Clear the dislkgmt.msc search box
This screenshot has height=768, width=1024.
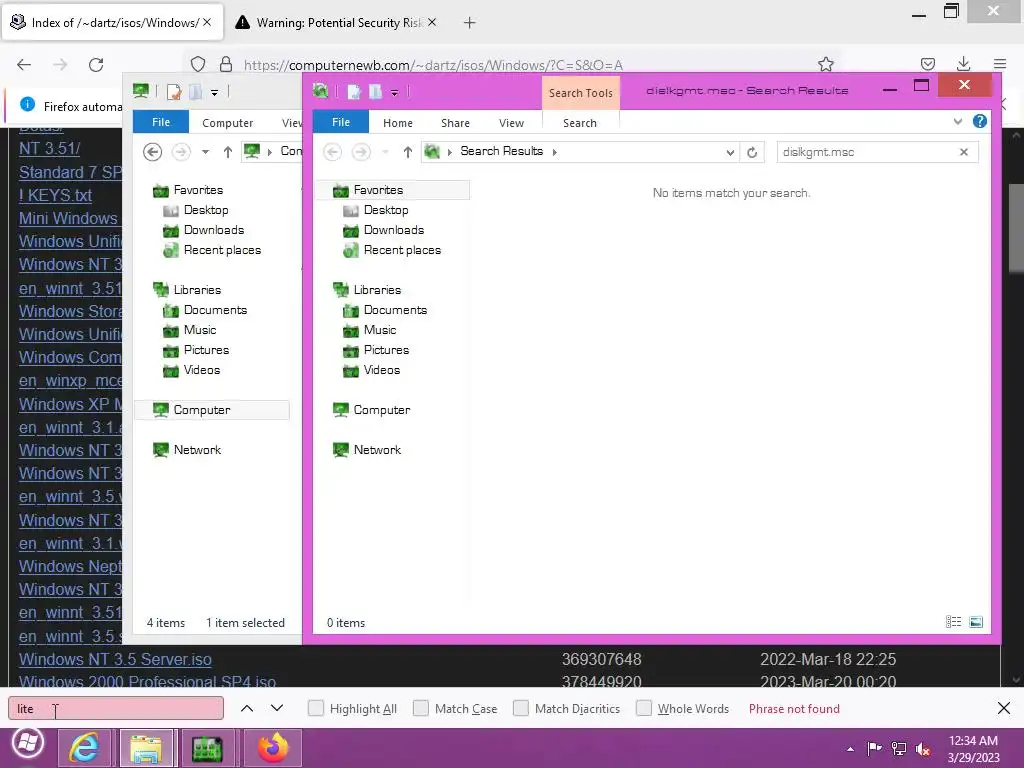click(x=964, y=152)
